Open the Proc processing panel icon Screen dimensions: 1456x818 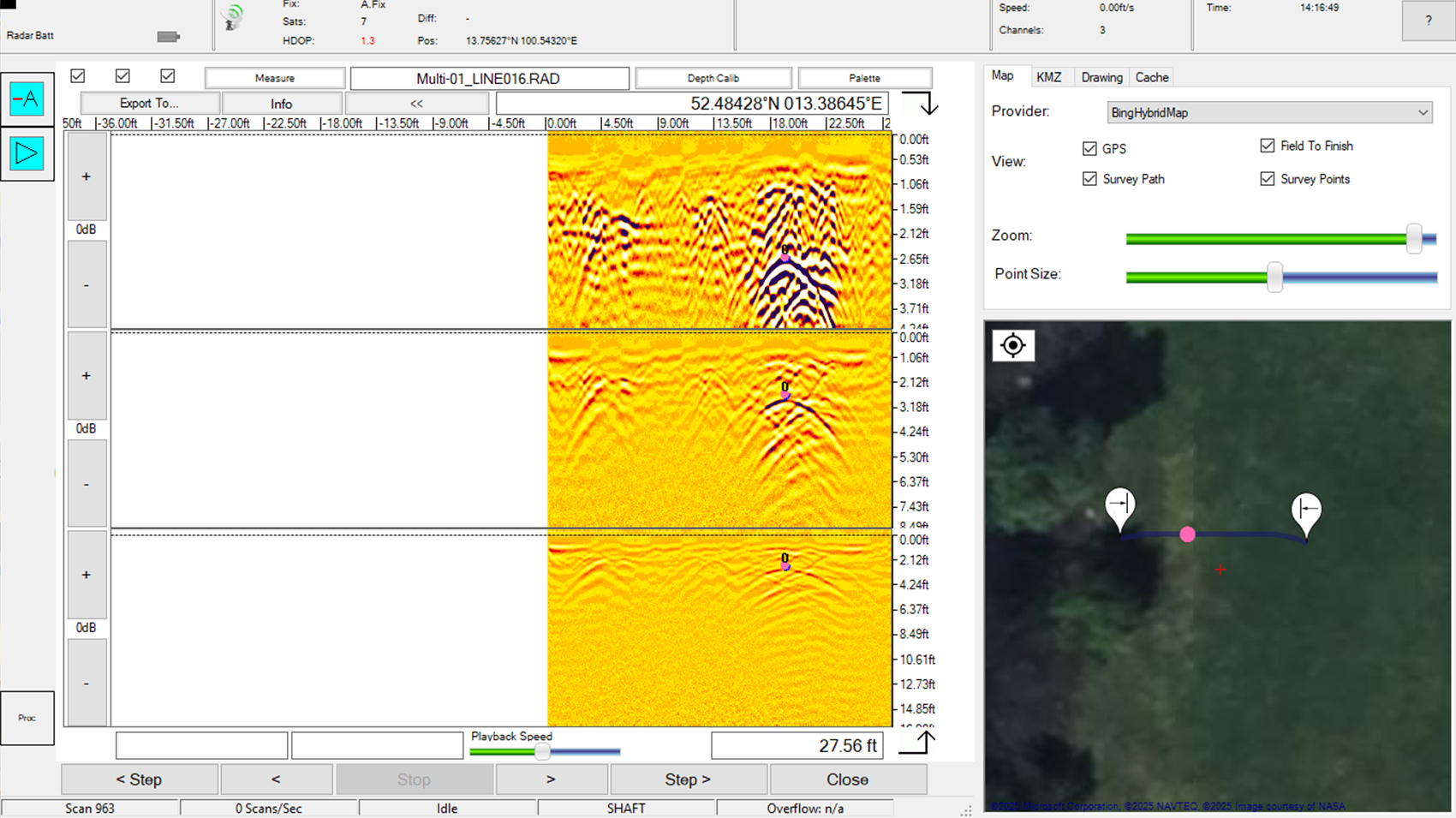[27, 718]
